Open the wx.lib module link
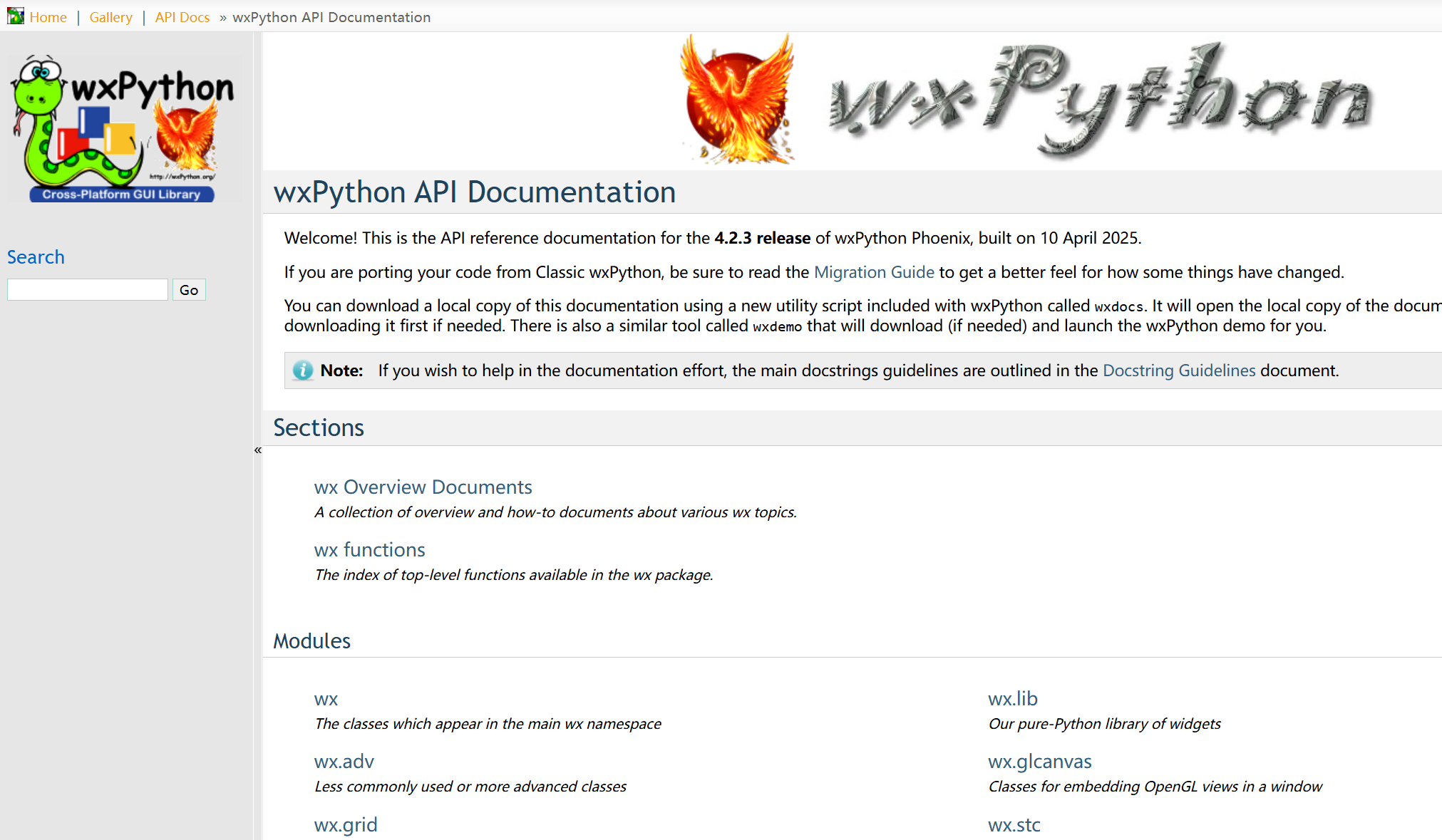Image resolution: width=1442 pixels, height=840 pixels. 1013,699
